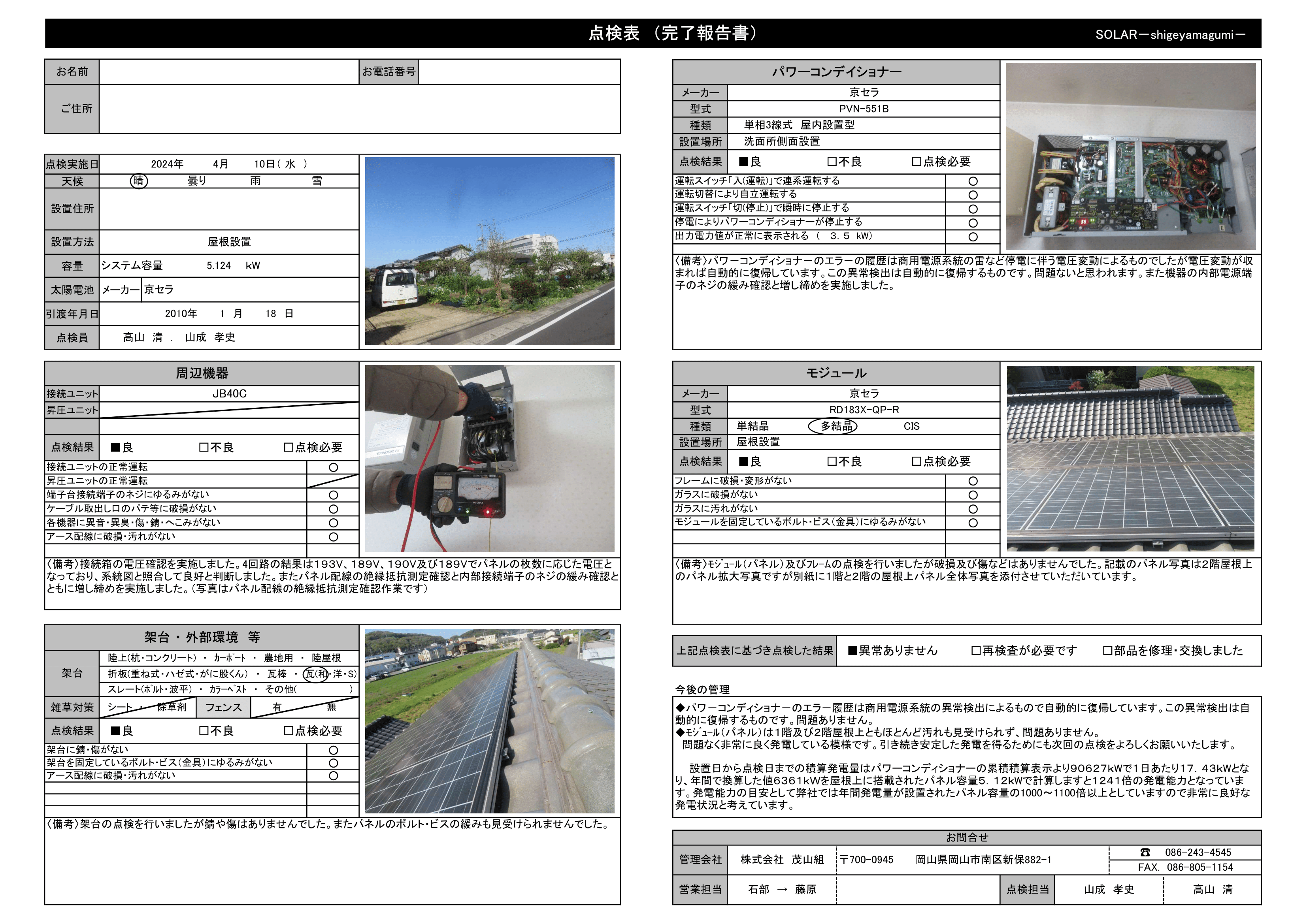This screenshot has height=924, width=1307.
Task: Toggle the 異常ありません checkbox
Action: pyautogui.click(x=853, y=650)
